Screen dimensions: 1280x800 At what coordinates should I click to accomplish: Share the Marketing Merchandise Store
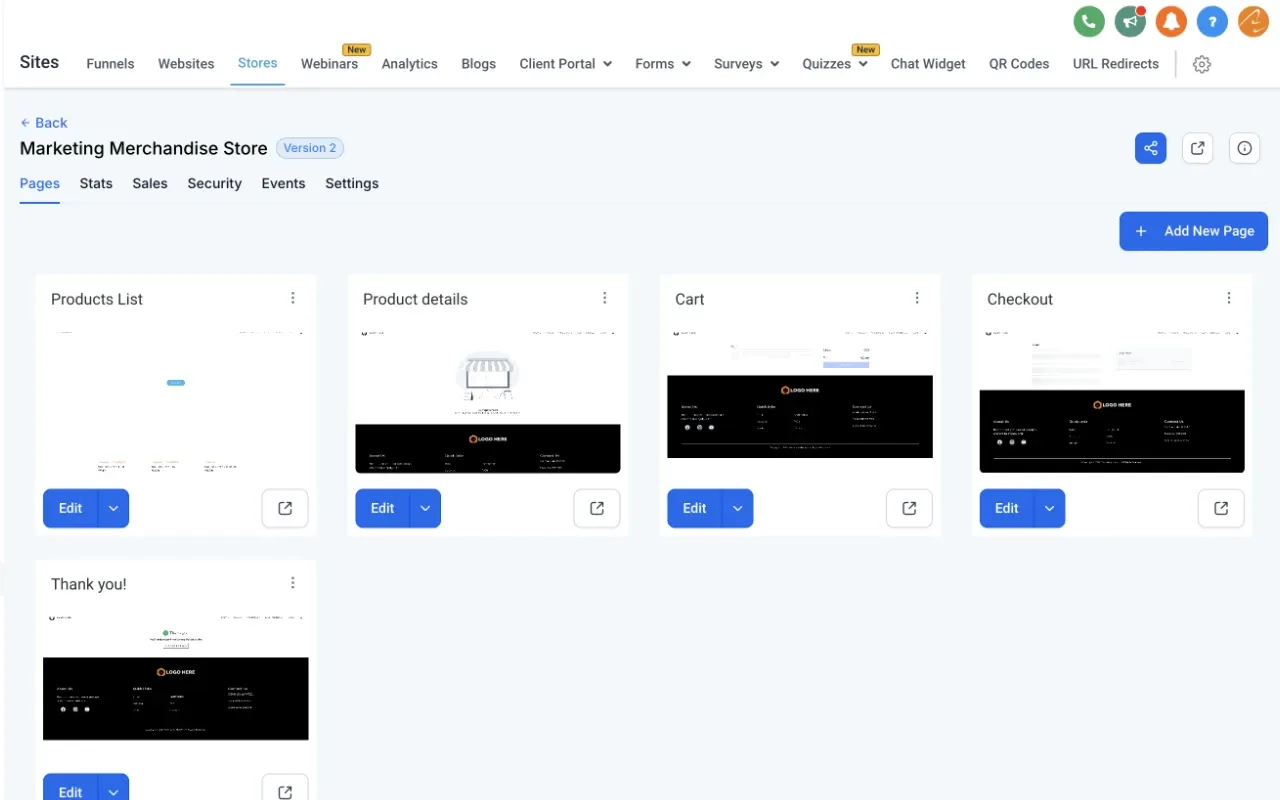tap(1150, 147)
